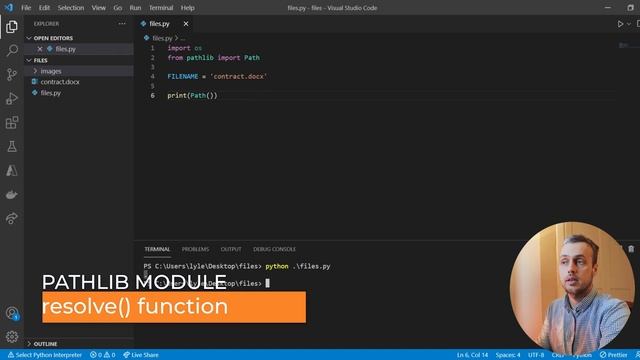Open the Explorer view in activity bar

(x=12, y=27)
